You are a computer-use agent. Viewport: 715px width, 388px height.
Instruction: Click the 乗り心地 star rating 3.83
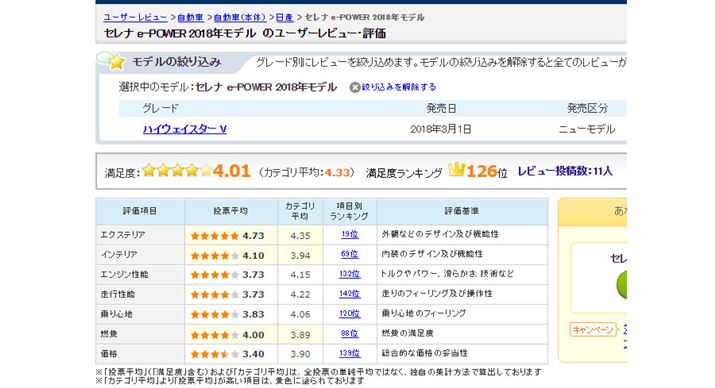coord(228,315)
